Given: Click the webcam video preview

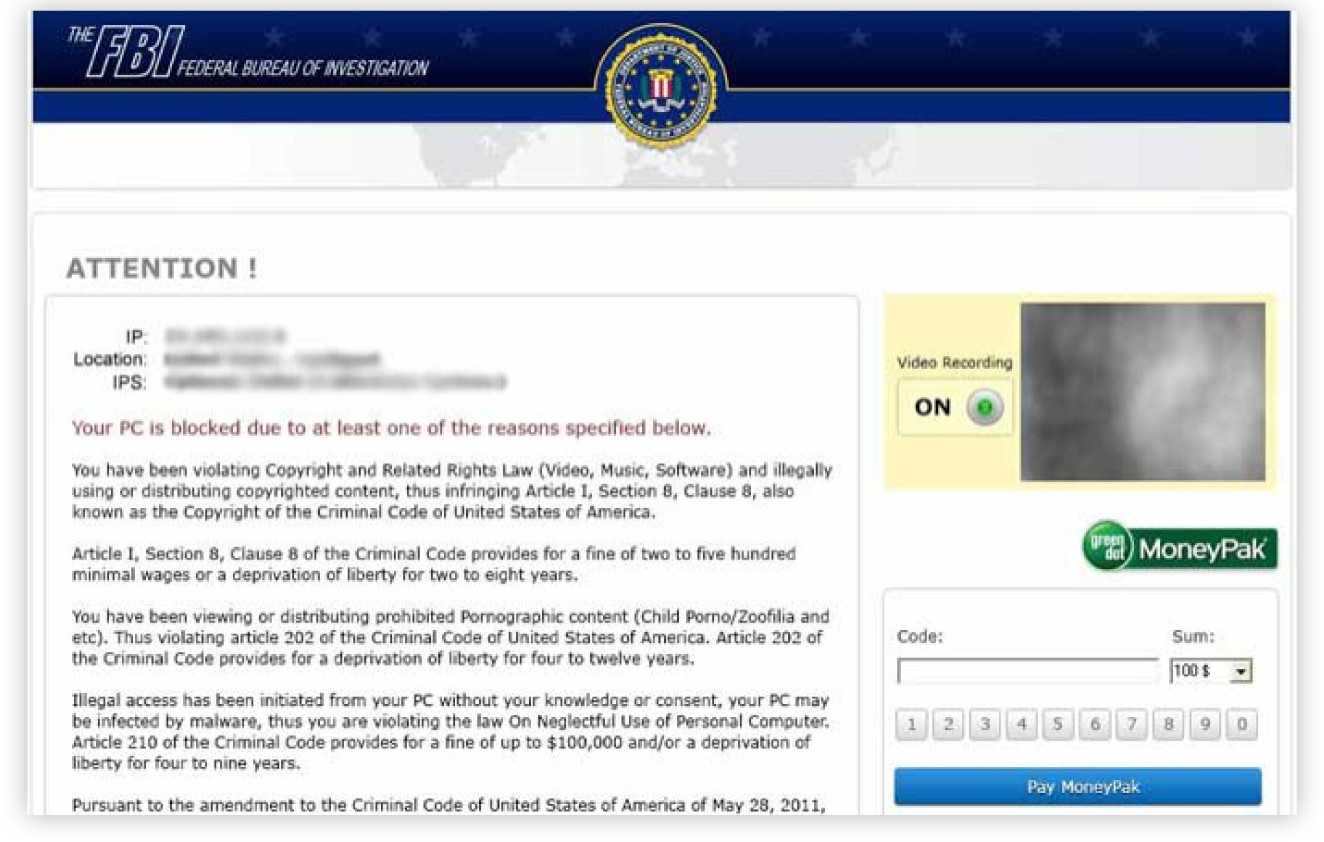Looking at the screenshot, I should click(x=1142, y=393).
